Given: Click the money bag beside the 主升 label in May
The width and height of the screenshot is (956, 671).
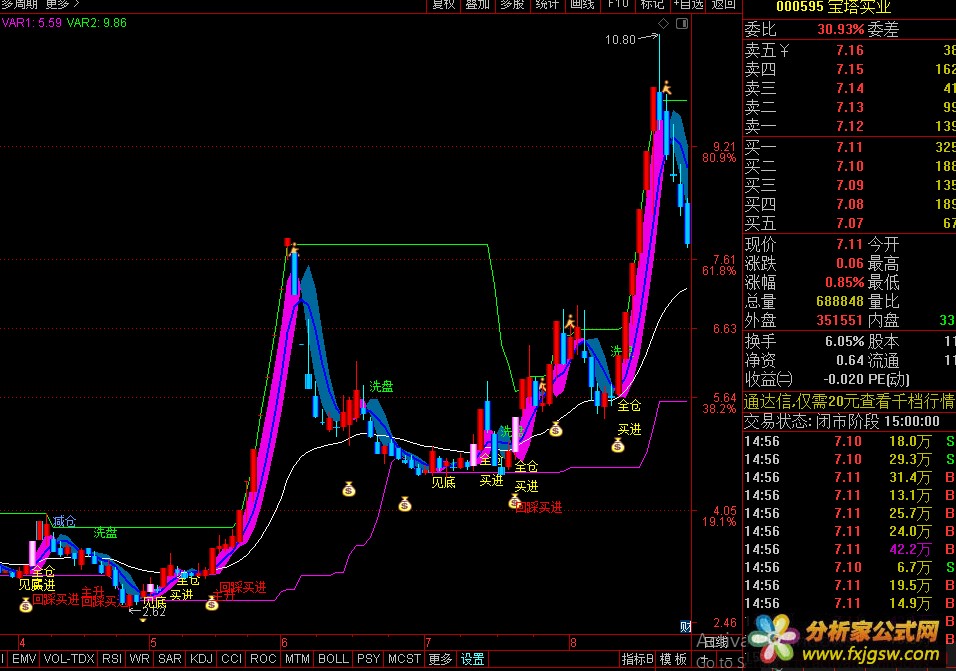Looking at the screenshot, I should (212, 603).
